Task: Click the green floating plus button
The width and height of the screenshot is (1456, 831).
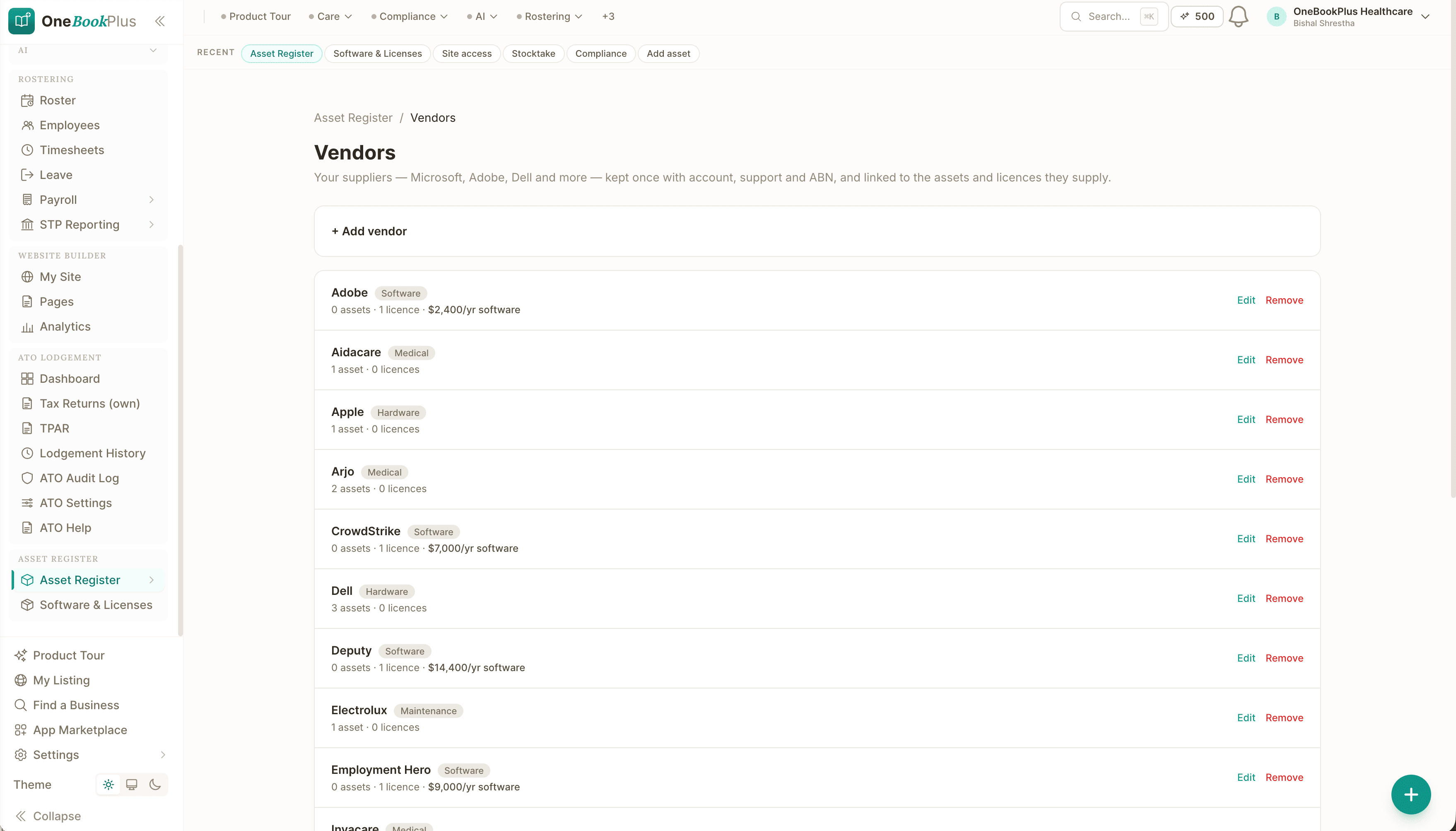Action: click(x=1410, y=794)
